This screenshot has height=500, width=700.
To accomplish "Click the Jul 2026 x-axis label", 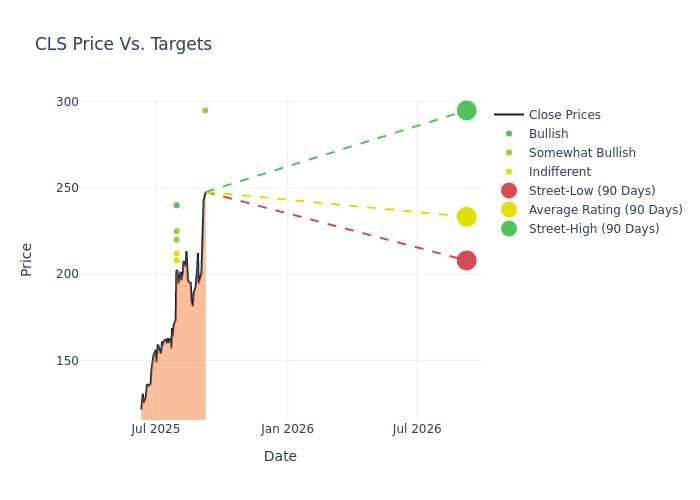I will (x=417, y=429).
